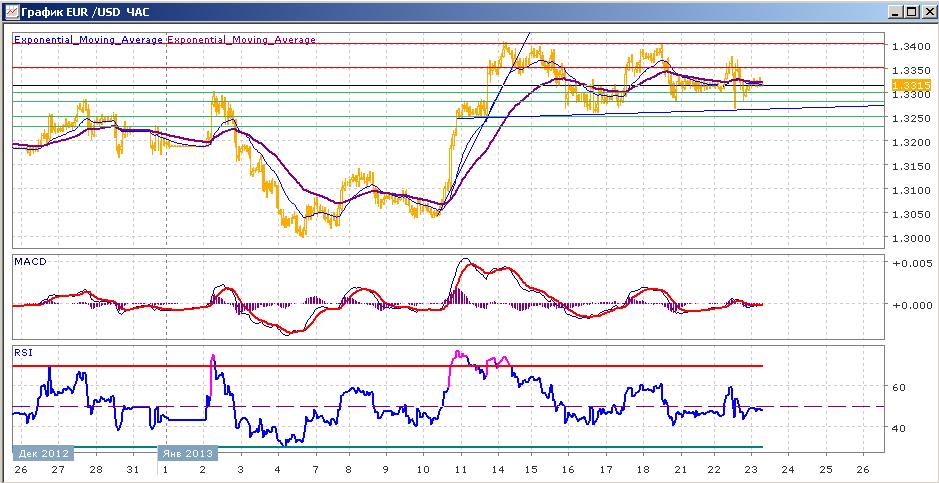Viewport: 939px width, 483px height.
Task: Click date 10 on the time axis
Action: [x=423, y=468]
